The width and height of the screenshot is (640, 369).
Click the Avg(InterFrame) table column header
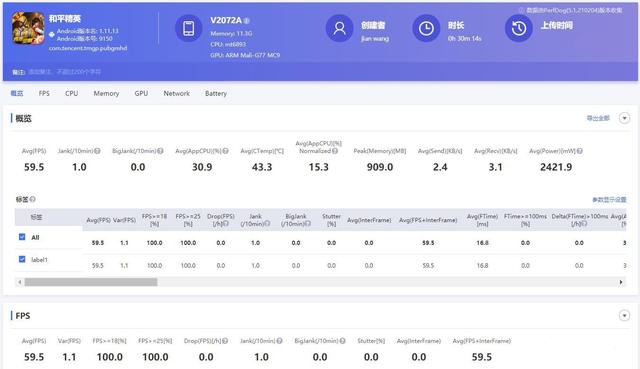(x=369, y=220)
